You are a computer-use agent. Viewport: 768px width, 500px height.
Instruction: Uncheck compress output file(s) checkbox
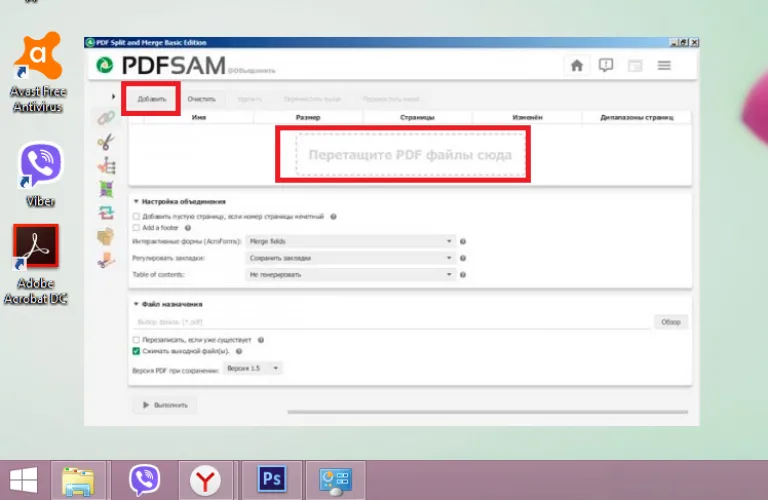[136, 351]
